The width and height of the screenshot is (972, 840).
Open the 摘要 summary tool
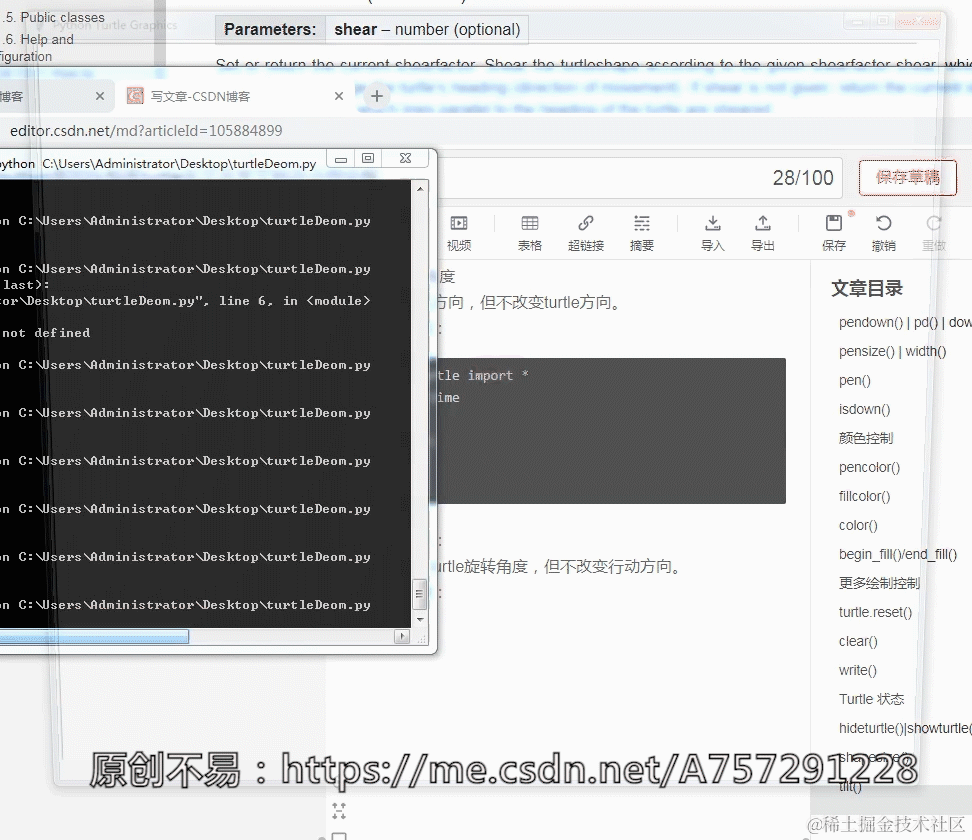point(642,232)
